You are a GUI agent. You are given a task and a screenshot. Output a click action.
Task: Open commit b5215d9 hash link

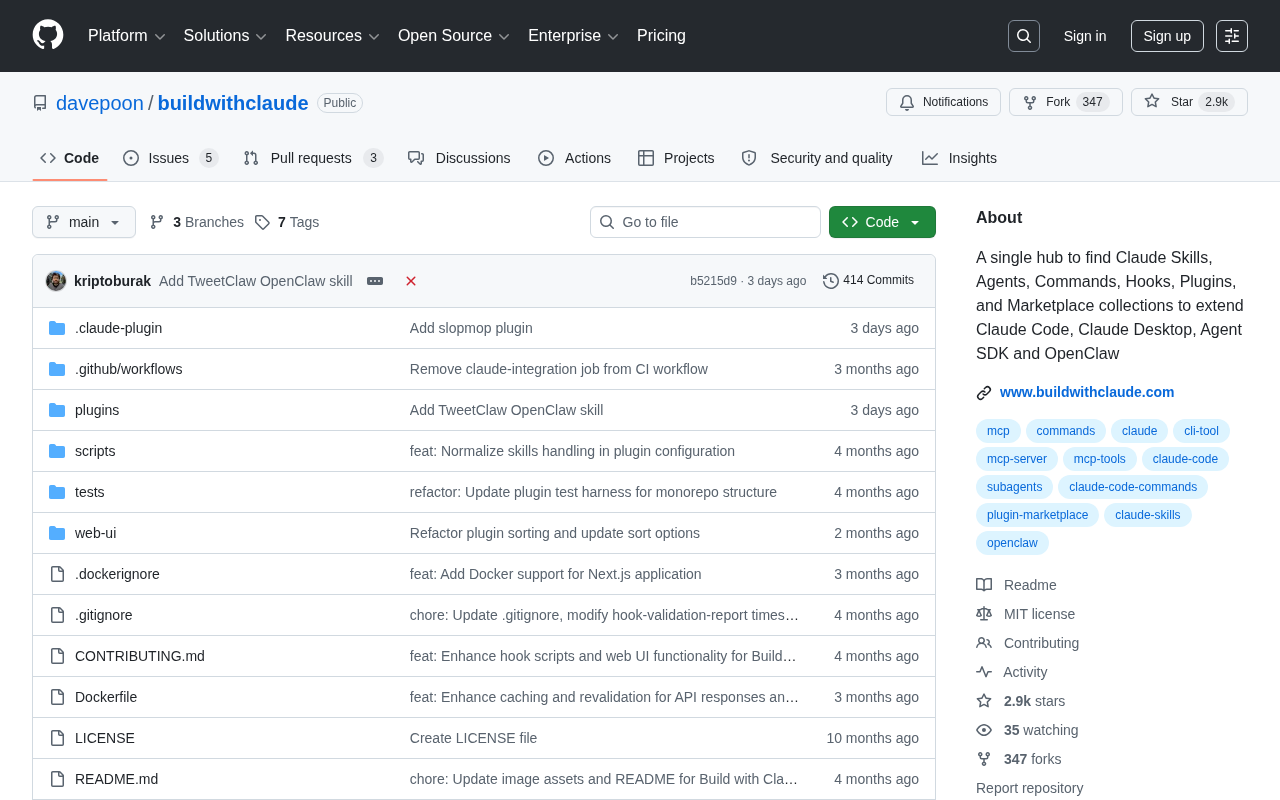coord(713,281)
